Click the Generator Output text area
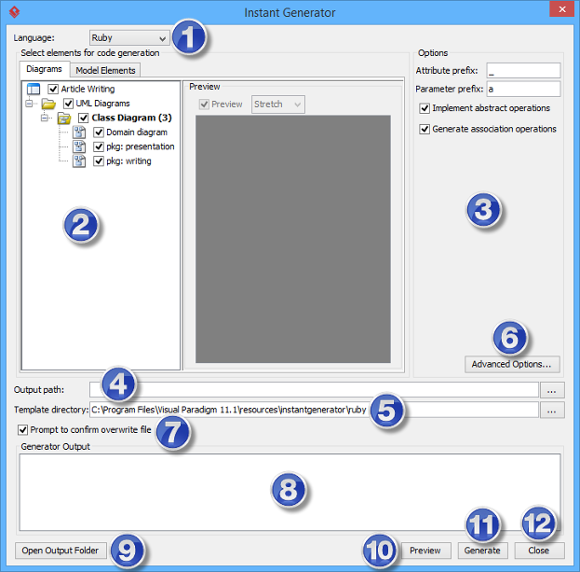Screen dimensions: 580x572 pyautogui.click(x=290, y=492)
